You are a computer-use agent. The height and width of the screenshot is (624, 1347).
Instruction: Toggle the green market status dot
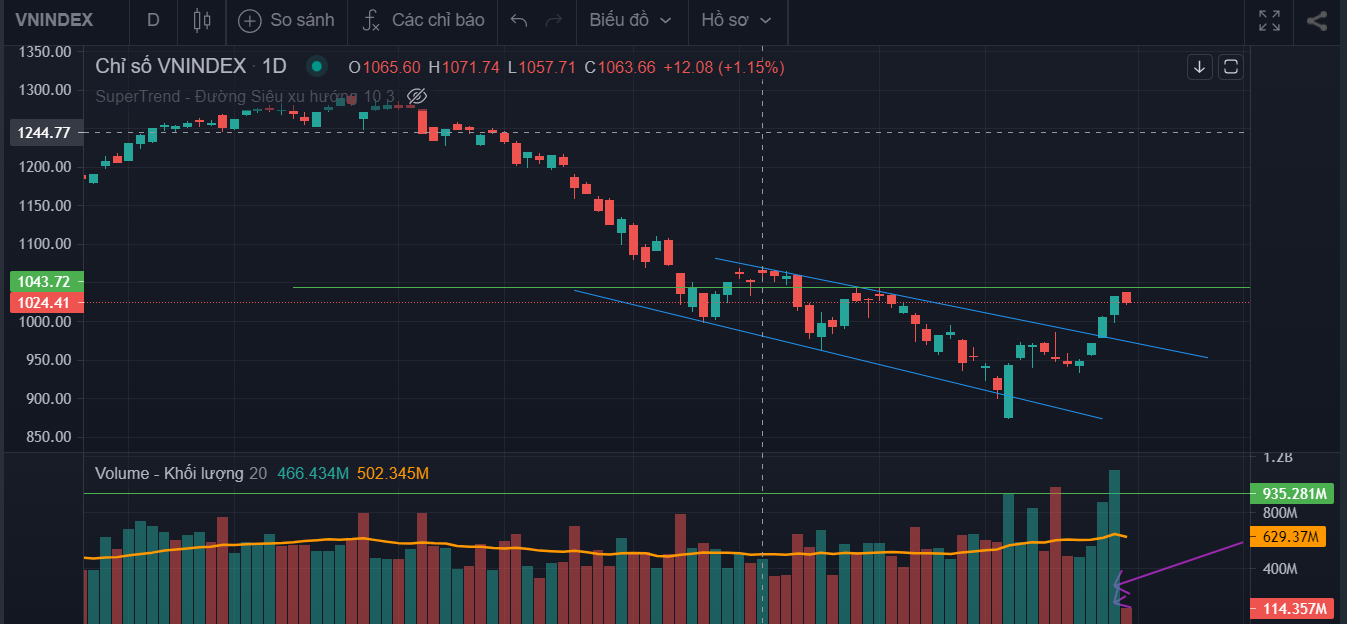tap(317, 67)
